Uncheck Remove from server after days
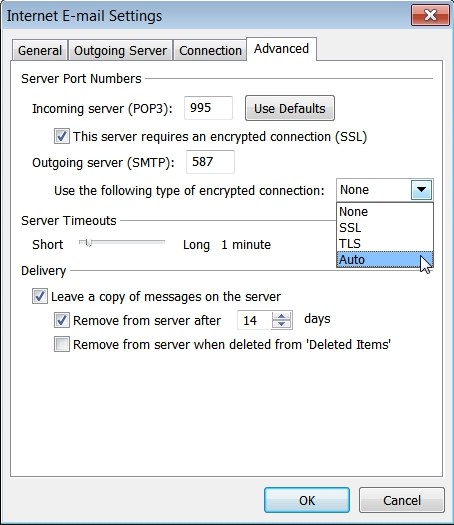454x525 pixels. [62, 320]
